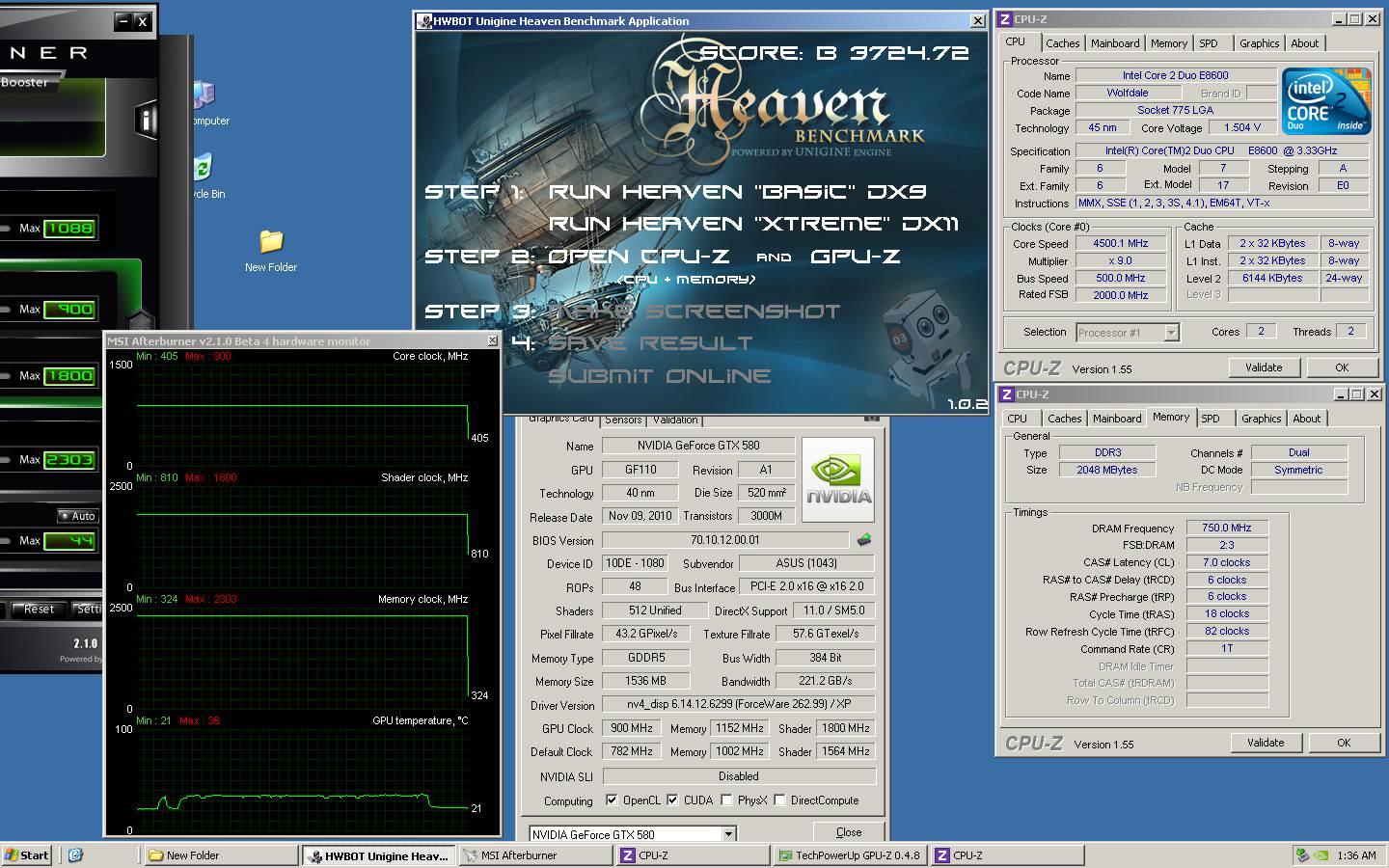Launch Internet Explorer from quick launch
1389x868 pixels.
click(75, 855)
